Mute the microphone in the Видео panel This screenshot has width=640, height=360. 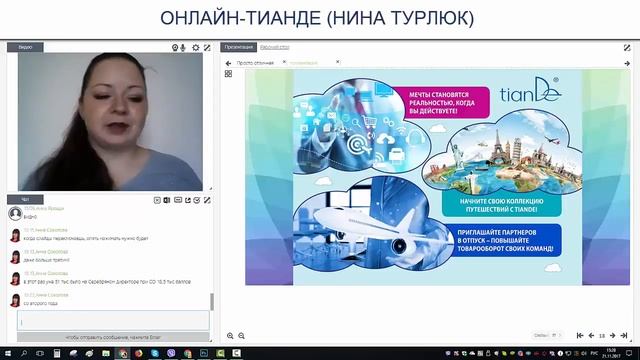pos(183,48)
